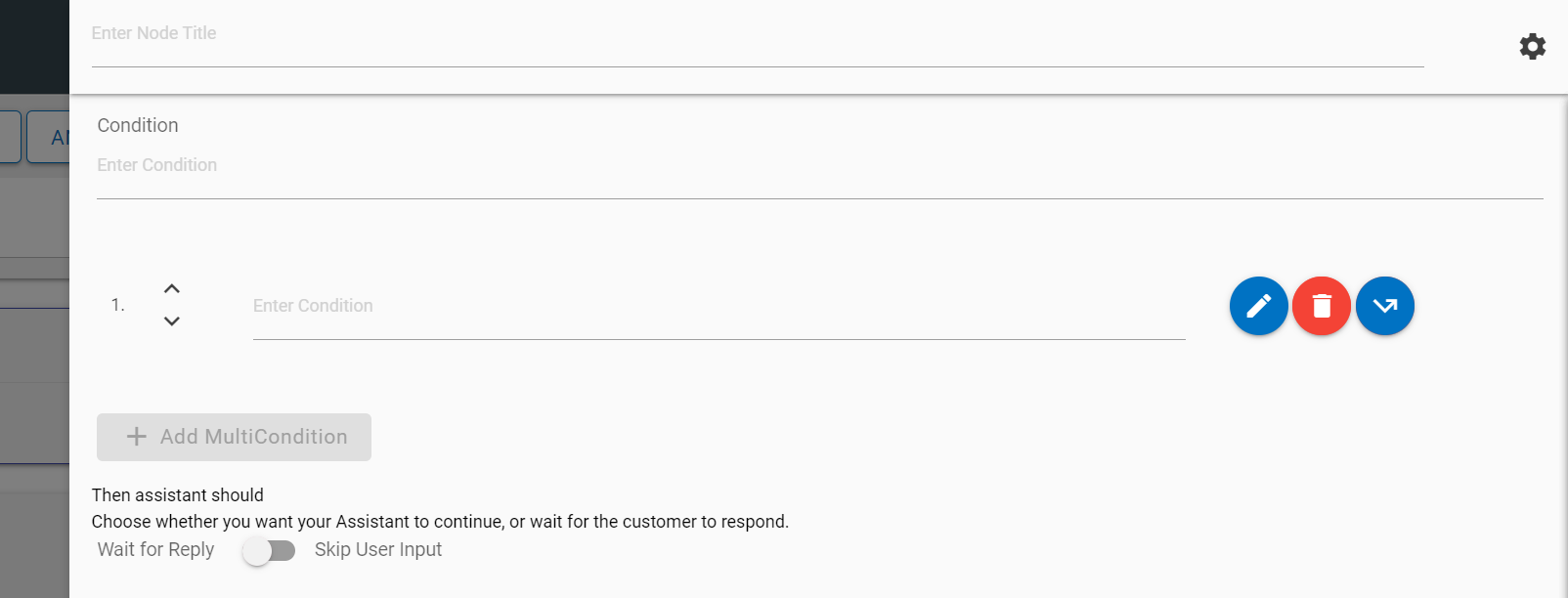Delete condition 1 using the trash icon
The width and height of the screenshot is (1568, 598).
coord(1322,306)
